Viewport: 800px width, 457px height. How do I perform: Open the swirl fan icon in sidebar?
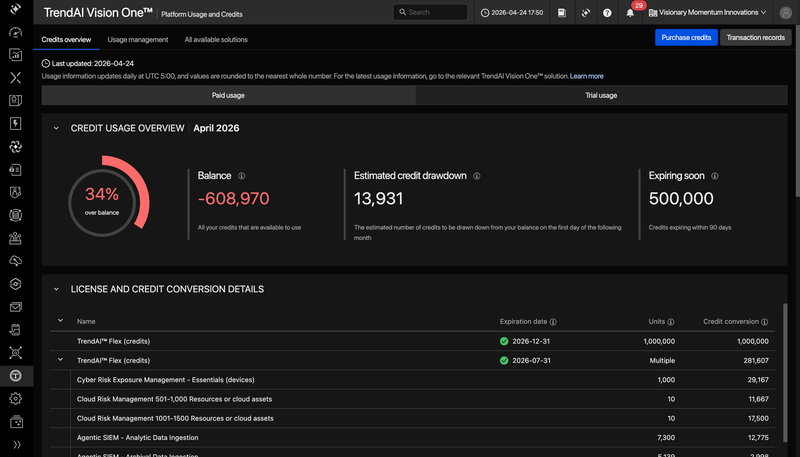[15, 147]
